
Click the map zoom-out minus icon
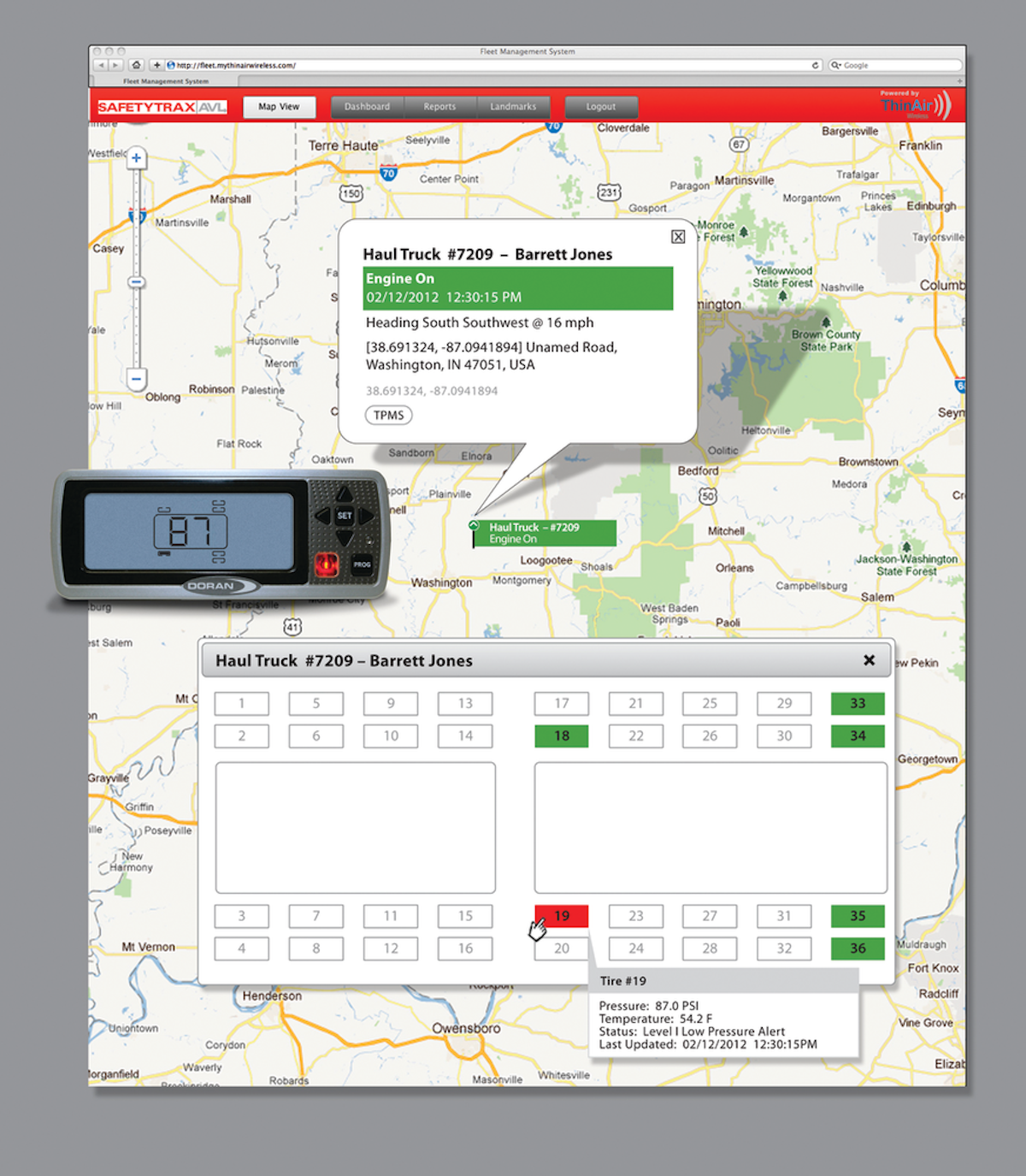(x=137, y=379)
